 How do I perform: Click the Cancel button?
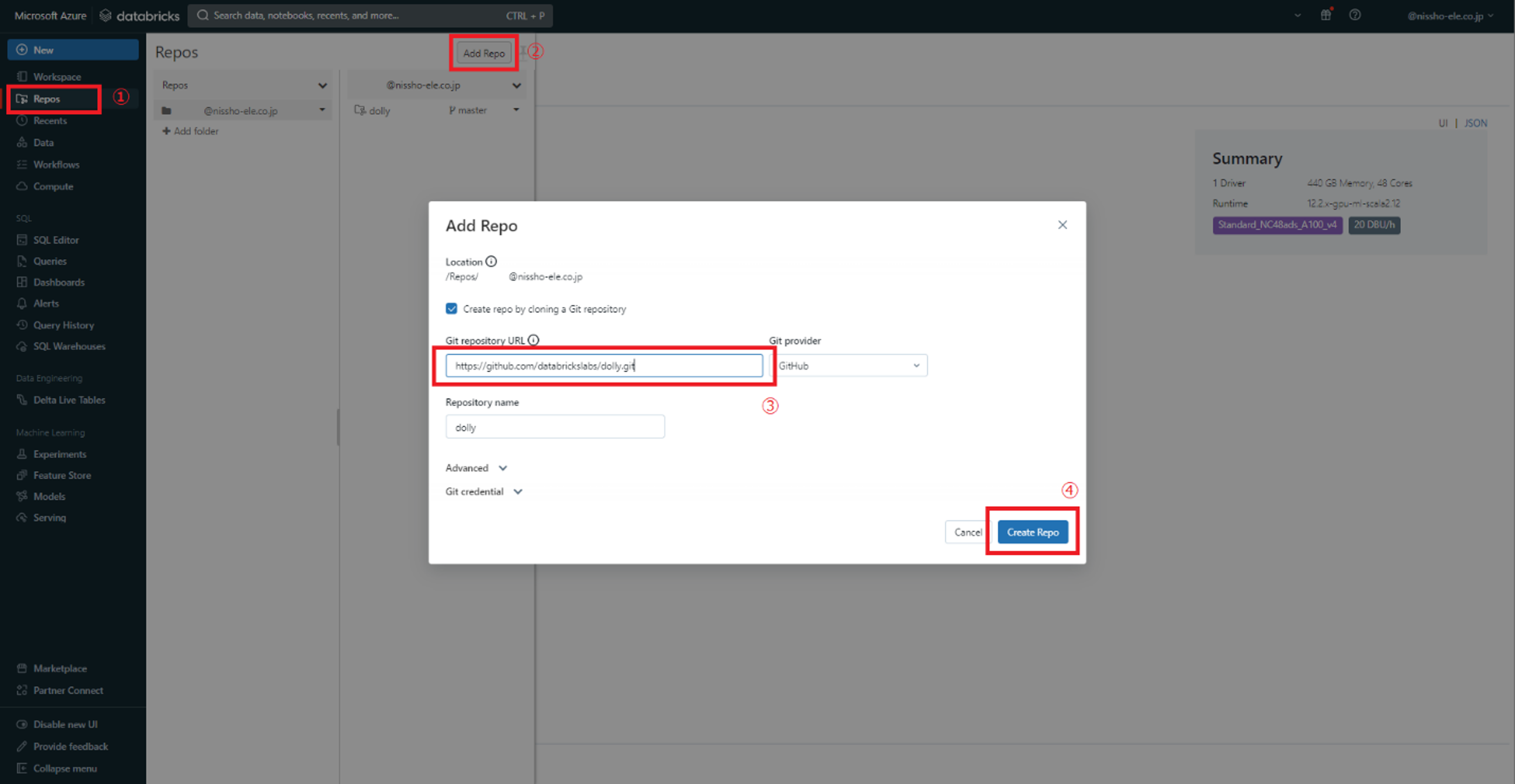(x=967, y=532)
